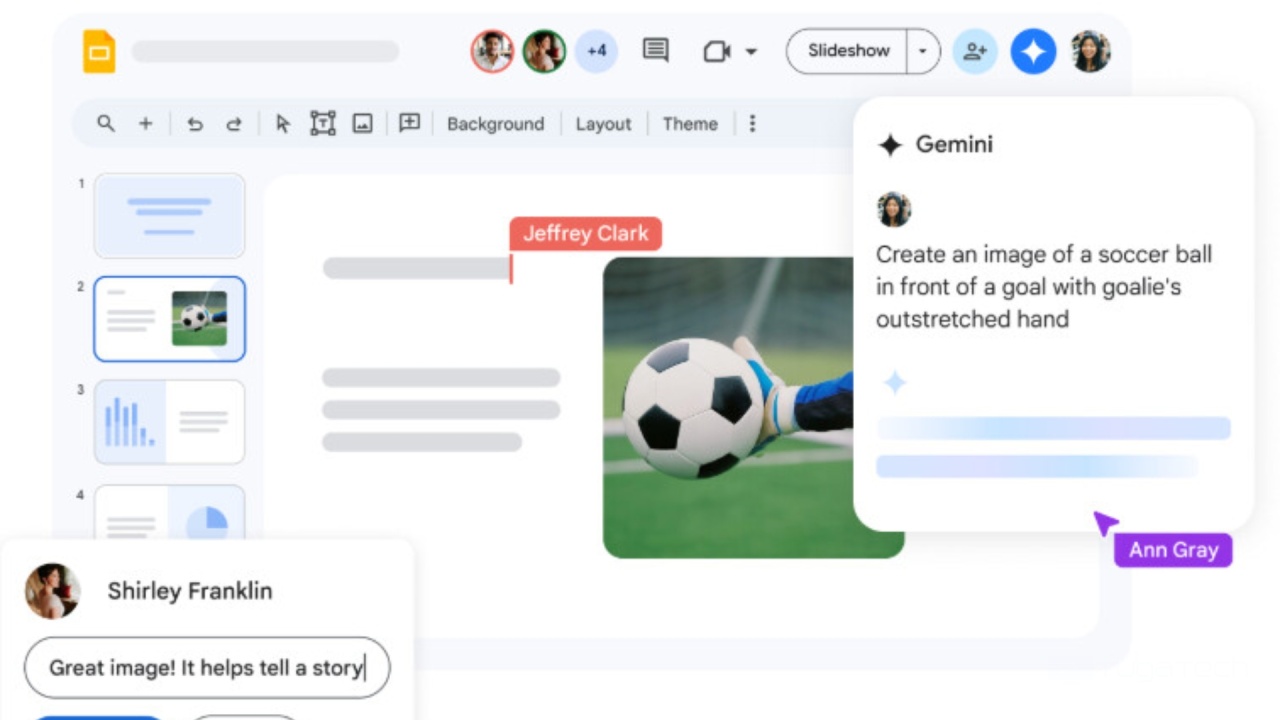This screenshot has height=720, width=1280.
Task: Open the account profile avatar
Action: click(1091, 52)
